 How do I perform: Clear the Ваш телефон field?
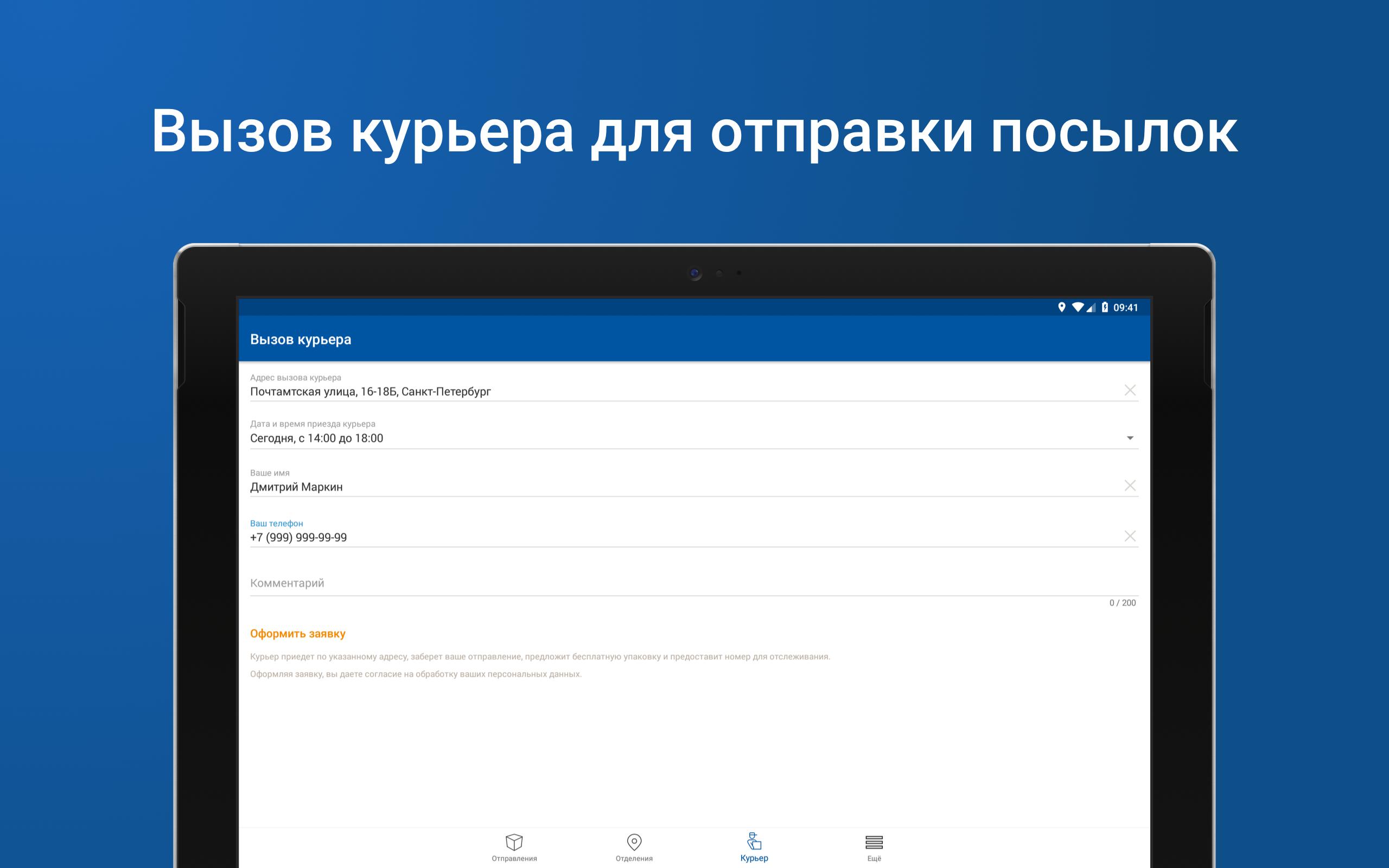click(1130, 536)
